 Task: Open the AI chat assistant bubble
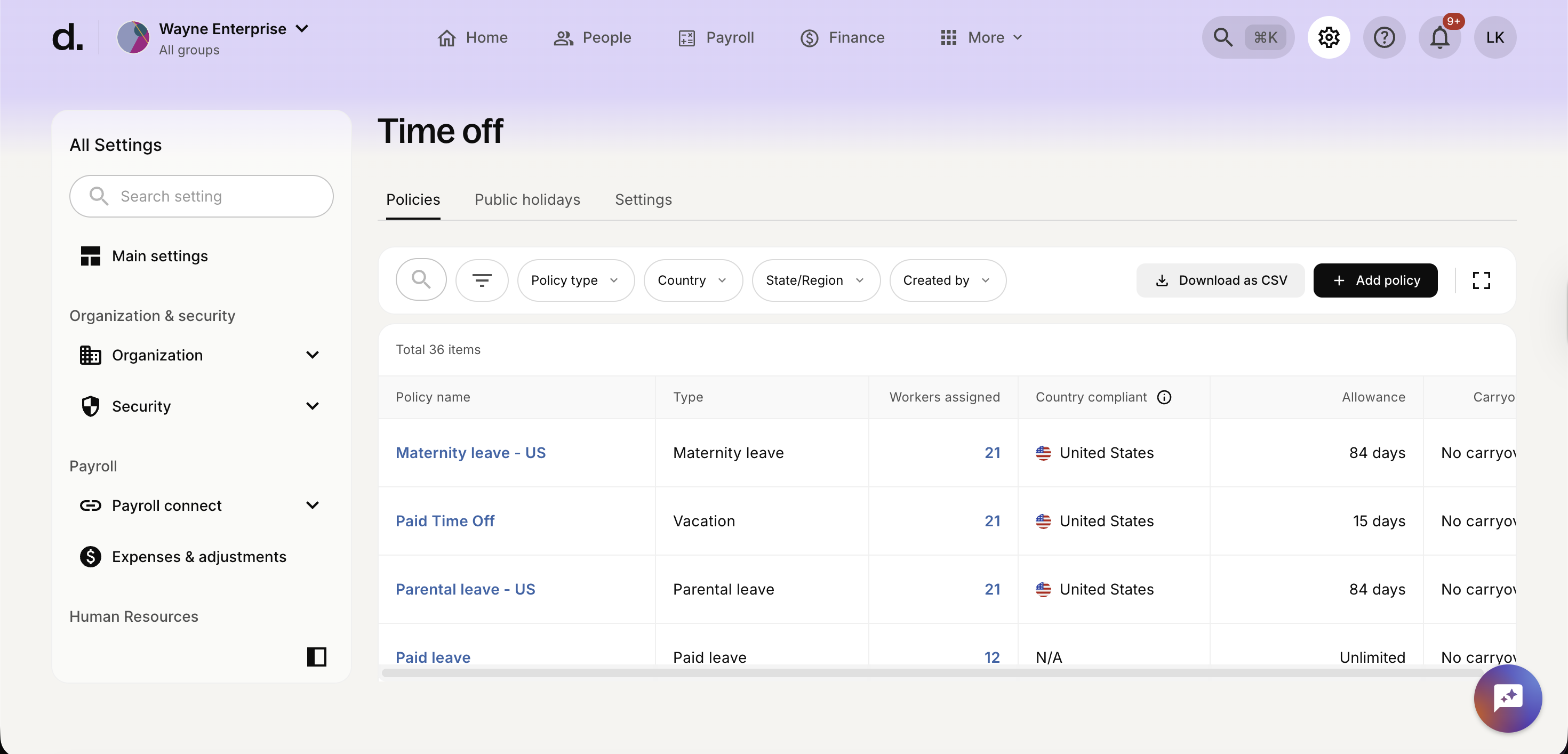pos(1507,698)
